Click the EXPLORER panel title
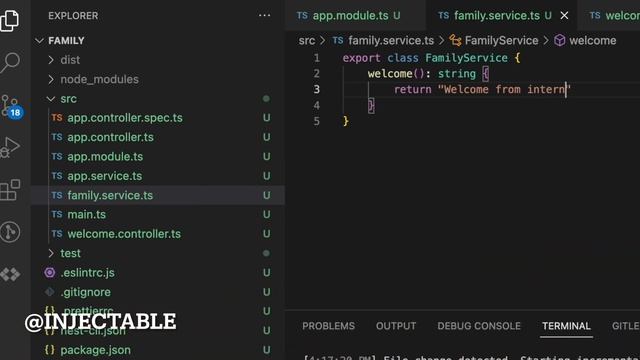640x360 pixels. (73, 16)
